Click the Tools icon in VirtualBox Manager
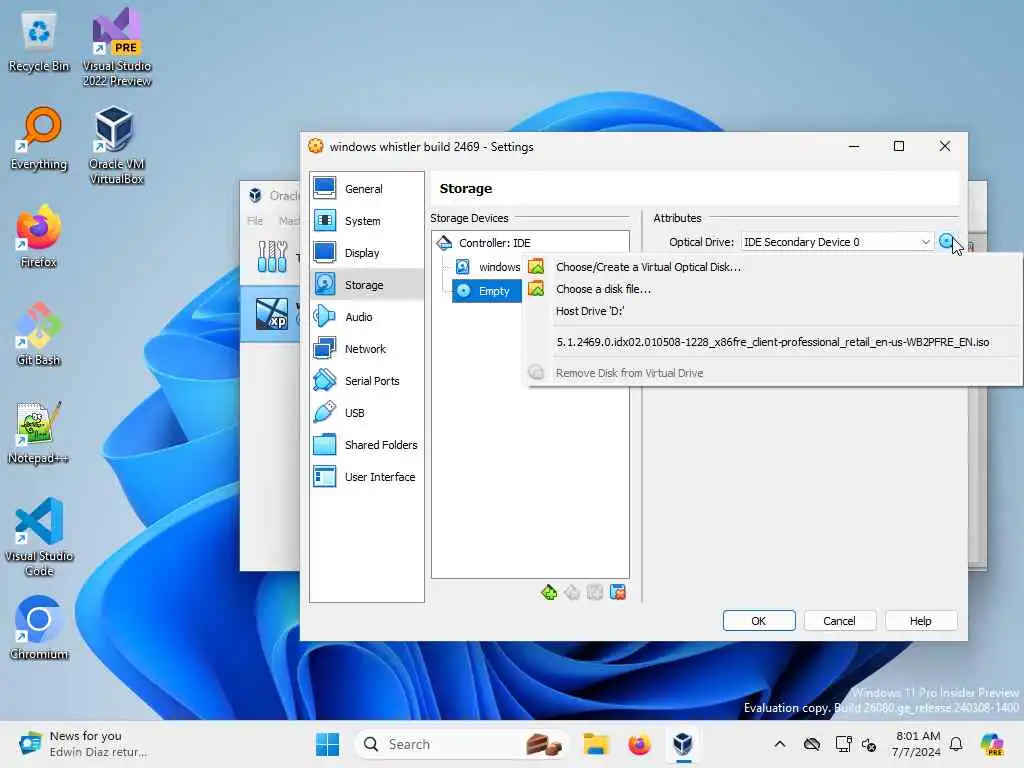 pos(272,257)
